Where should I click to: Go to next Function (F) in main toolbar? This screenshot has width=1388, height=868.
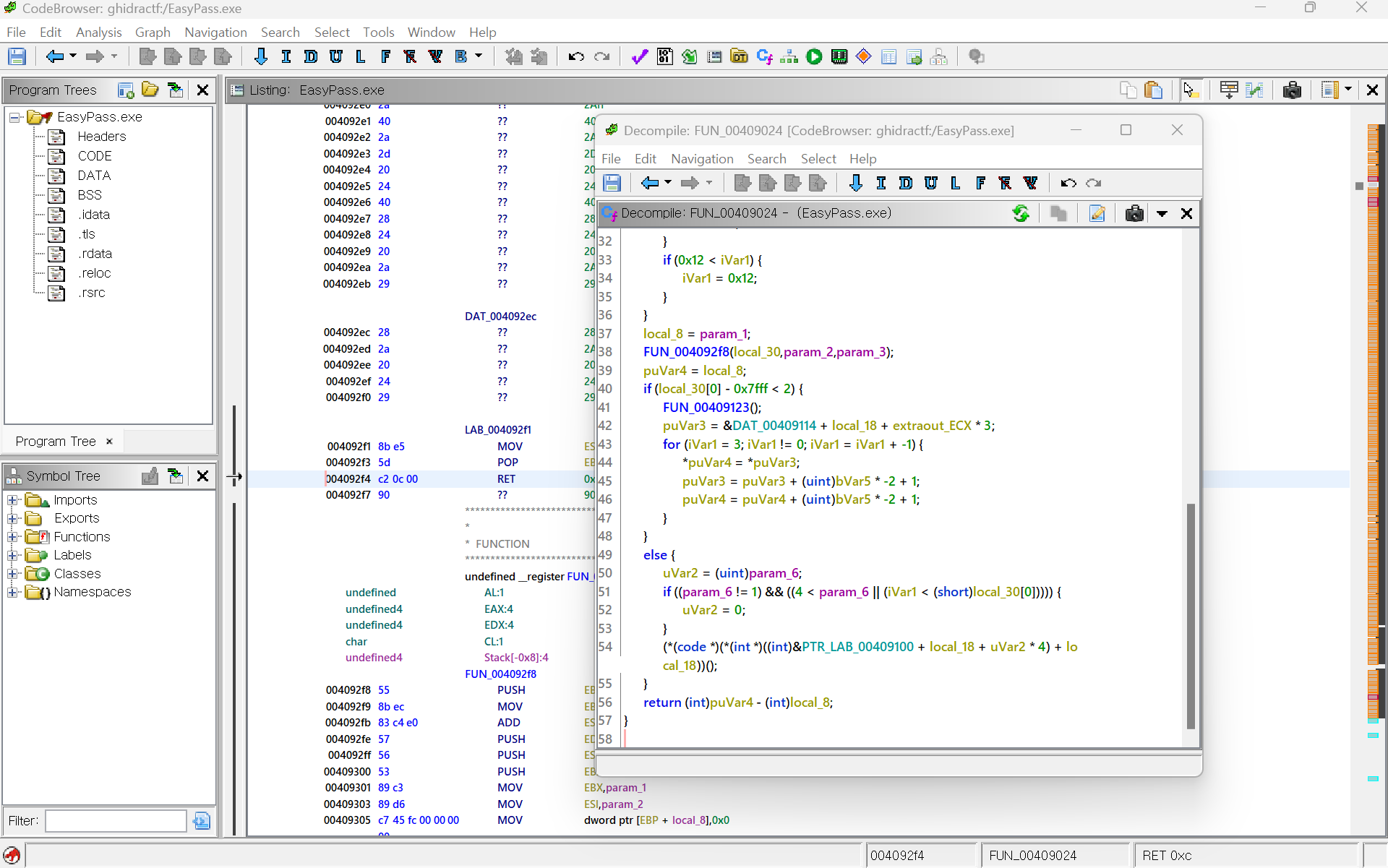[x=385, y=56]
